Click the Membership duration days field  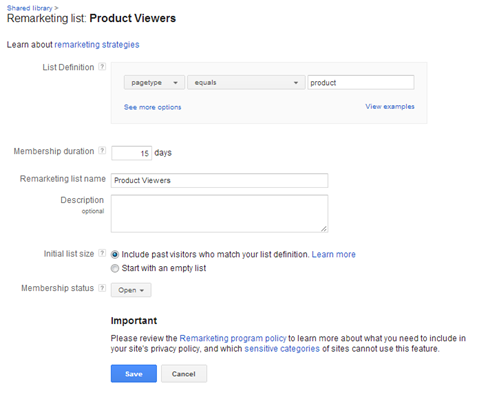pos(131,153)
